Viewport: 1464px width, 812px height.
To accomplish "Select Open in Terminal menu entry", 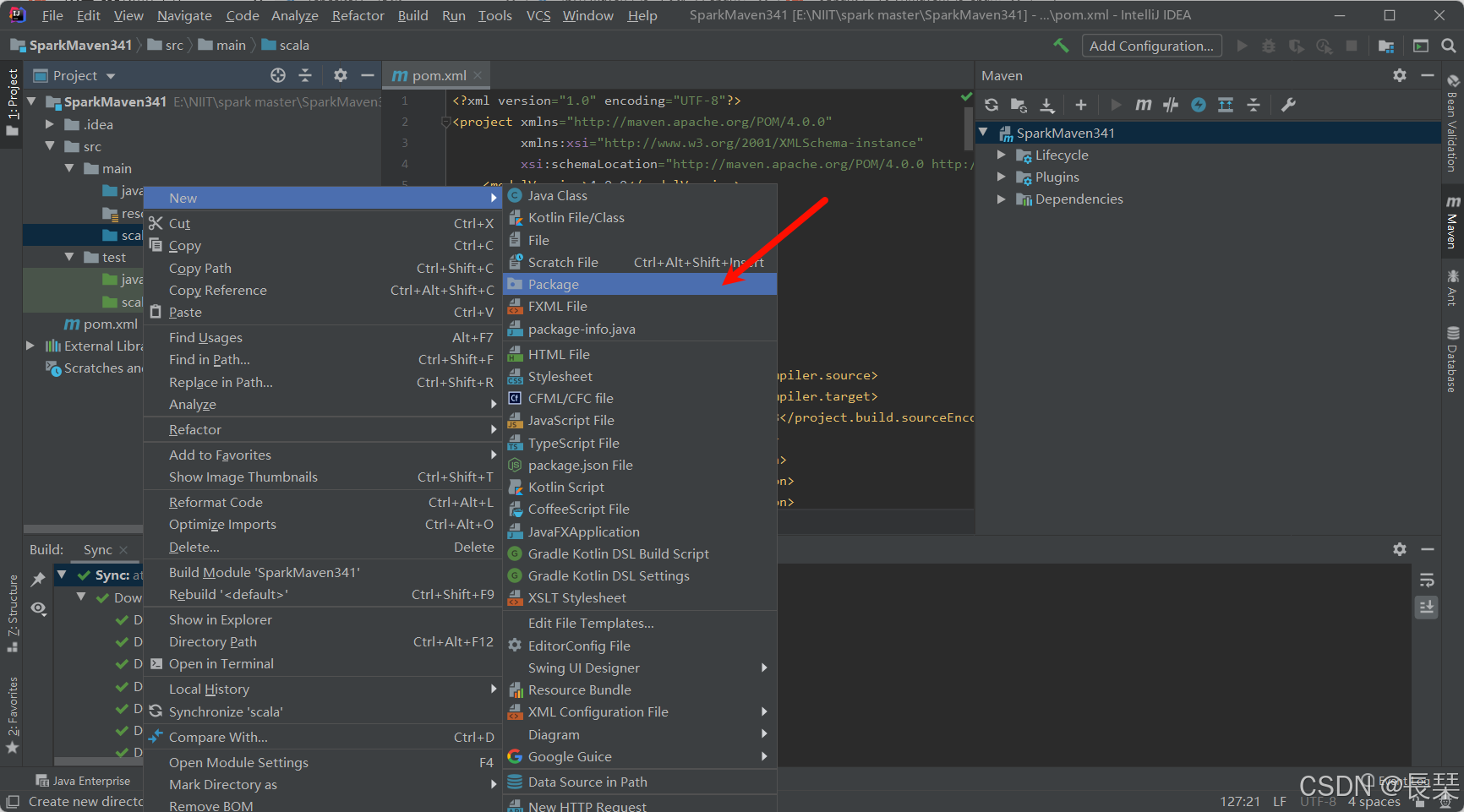I will [x=323, y=663].
